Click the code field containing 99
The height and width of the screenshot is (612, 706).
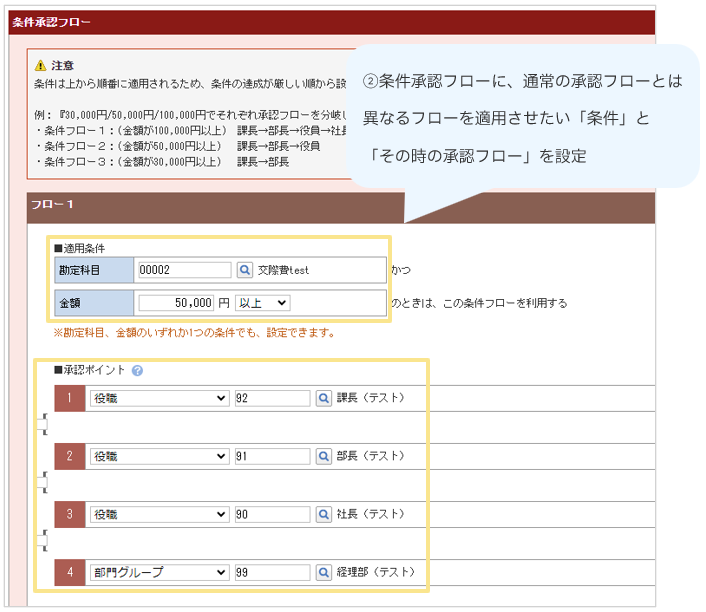[272, 573]
